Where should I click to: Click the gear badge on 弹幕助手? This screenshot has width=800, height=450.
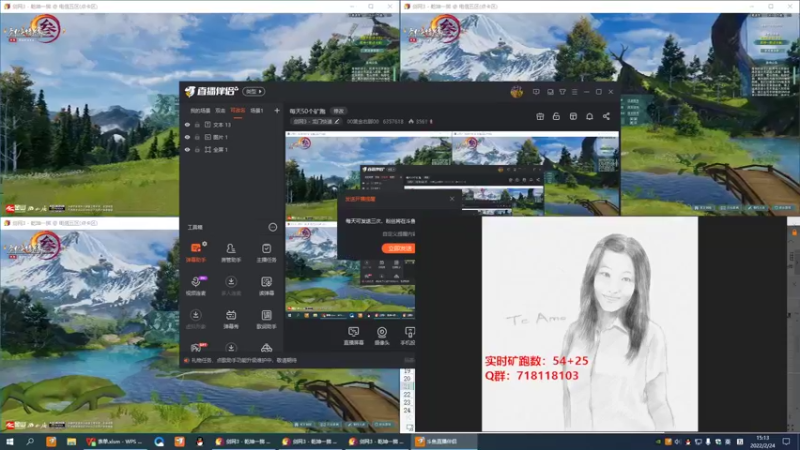point(205,244)
